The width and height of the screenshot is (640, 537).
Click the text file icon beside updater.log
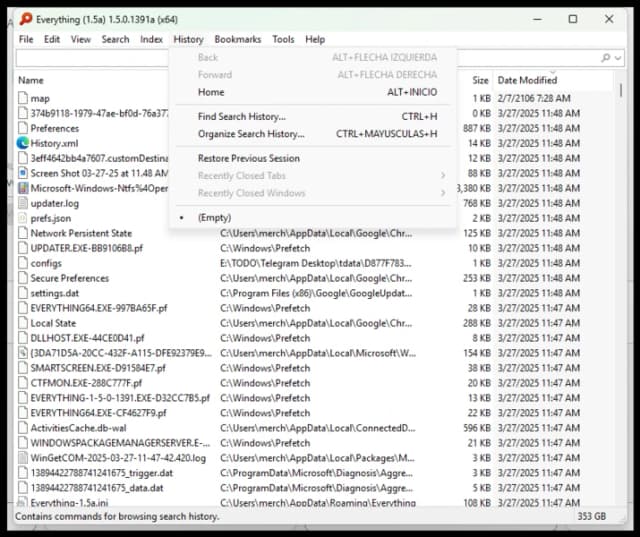(23, 203)
